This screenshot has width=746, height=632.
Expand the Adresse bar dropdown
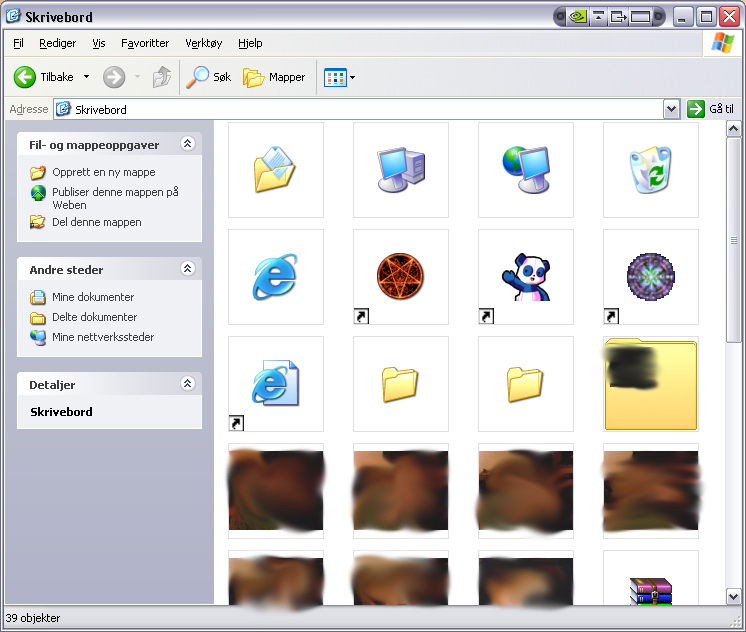point(671,109)
